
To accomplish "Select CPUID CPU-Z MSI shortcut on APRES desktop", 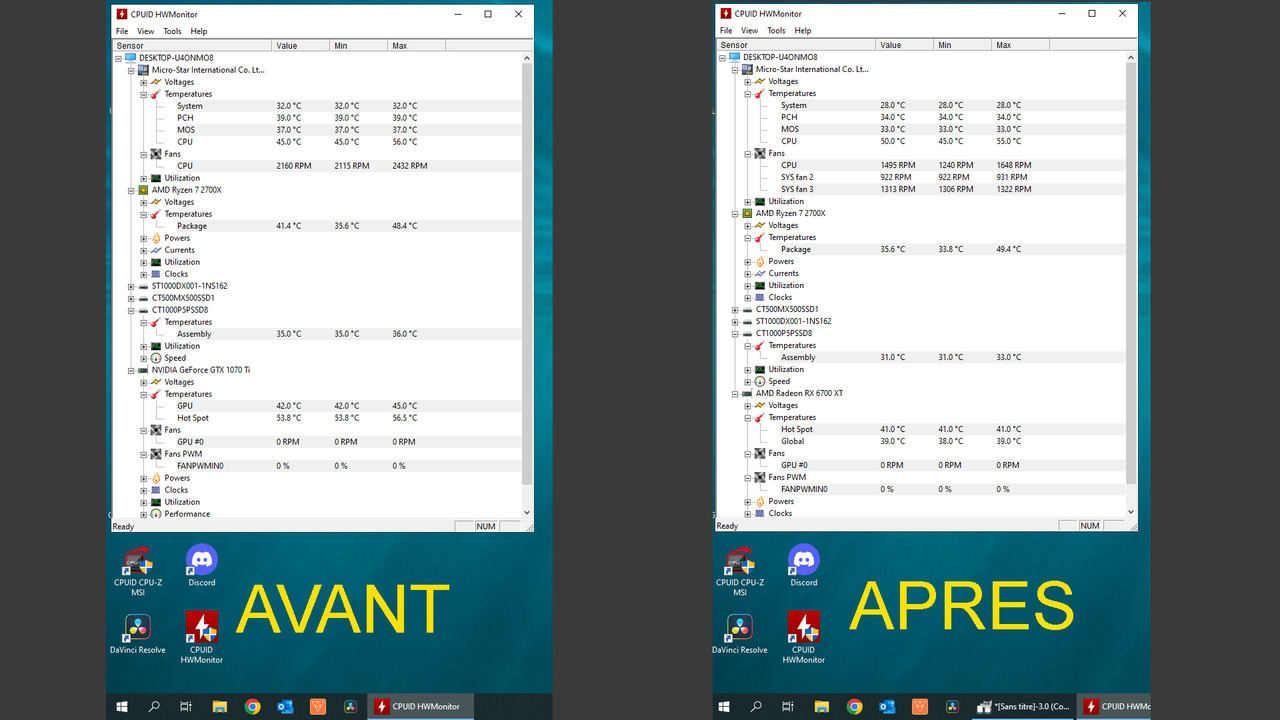I will (740, 572).
